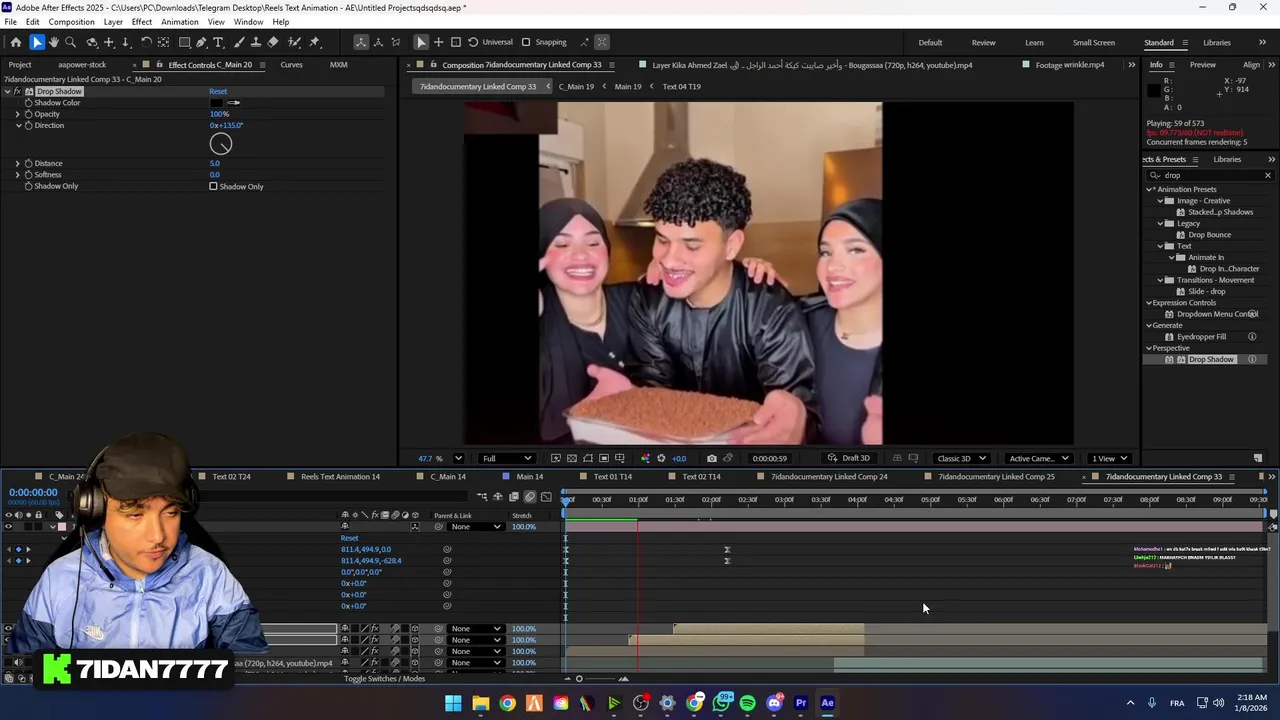Open the Reels Text Animation 14 timeline tab
Image resolution: width=1280 pixels, height=720 pixels.
(340, 476)
